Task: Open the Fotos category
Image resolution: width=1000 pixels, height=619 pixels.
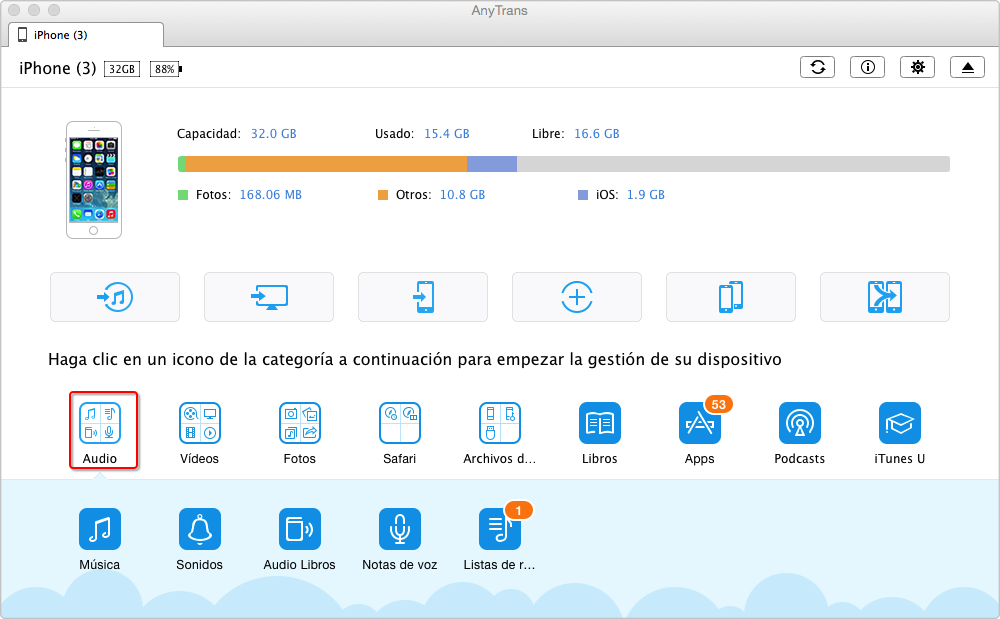Action: [300, 423]
